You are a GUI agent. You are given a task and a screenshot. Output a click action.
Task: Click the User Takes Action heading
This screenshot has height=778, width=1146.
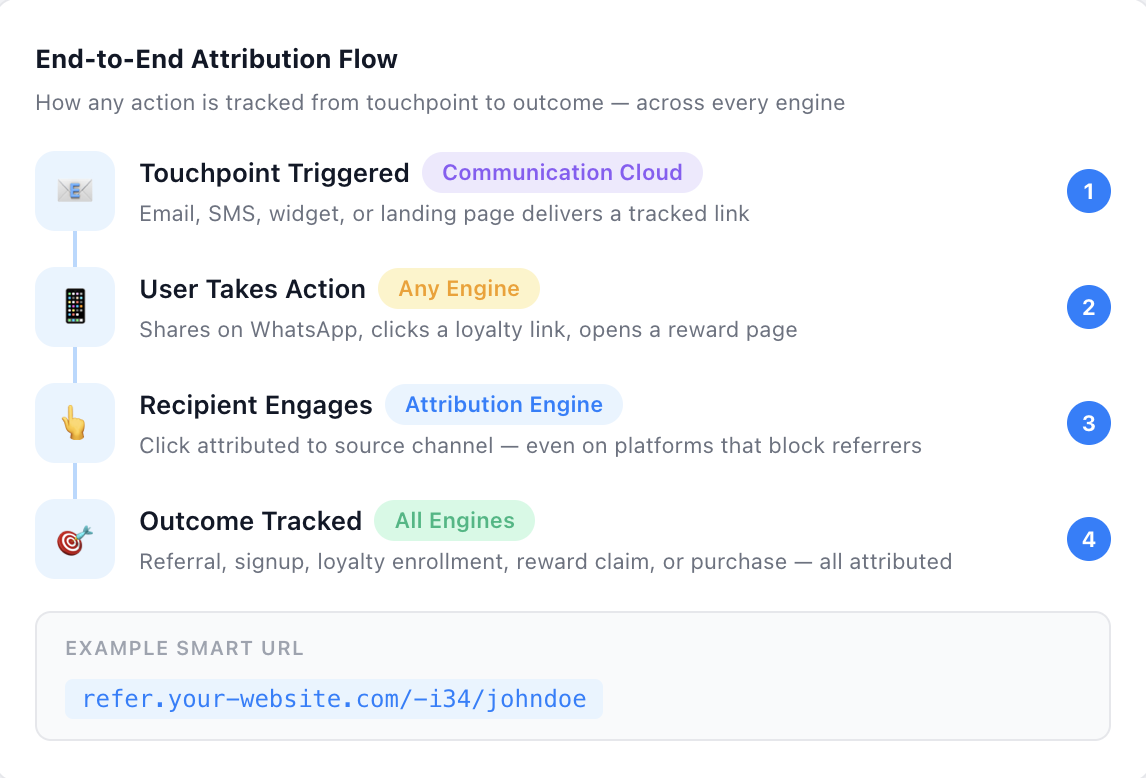252,289
